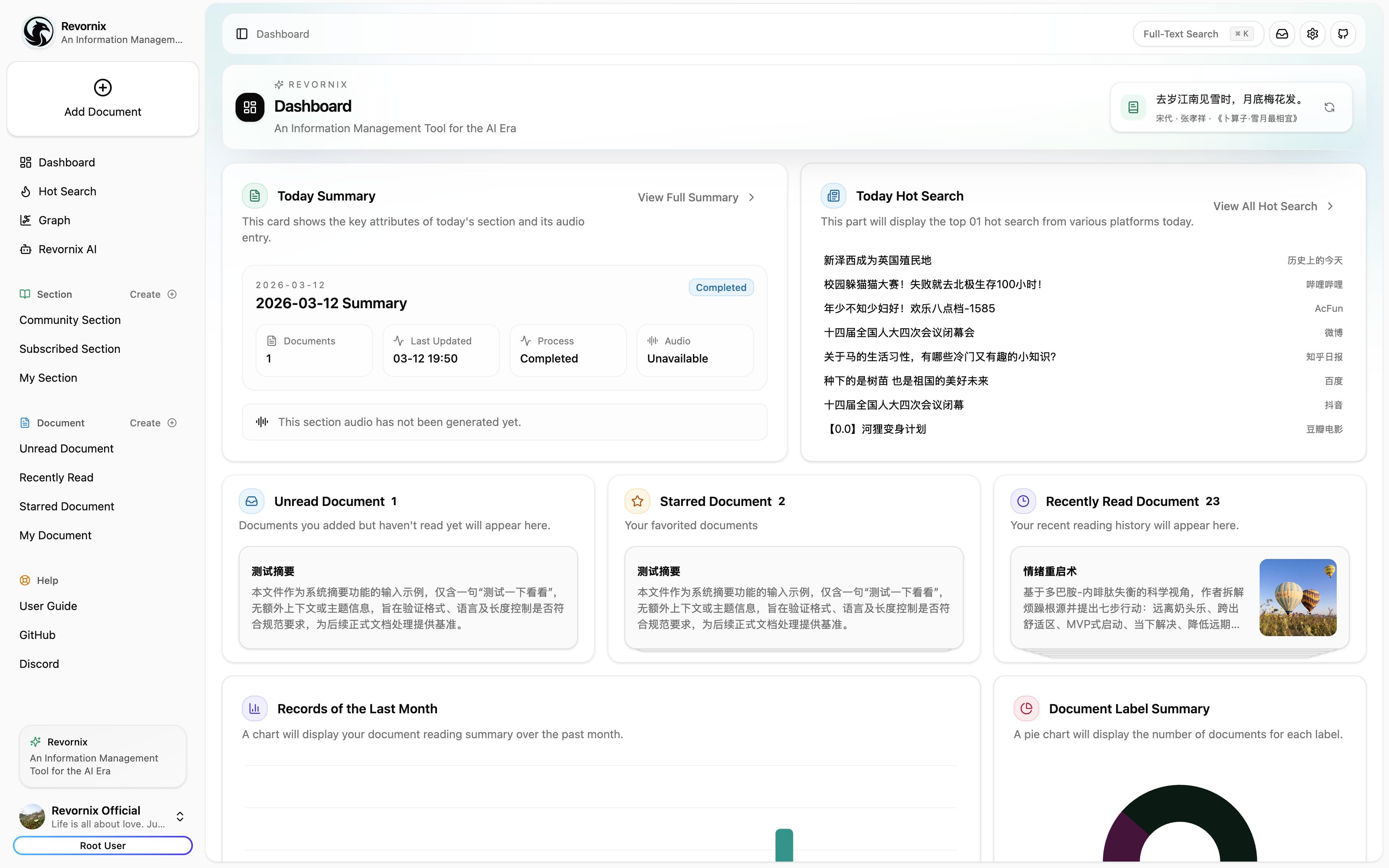This screenshot has height=868, width=1389.
Task: Open the Starred Document sidebar link
Action: point(67,506)
